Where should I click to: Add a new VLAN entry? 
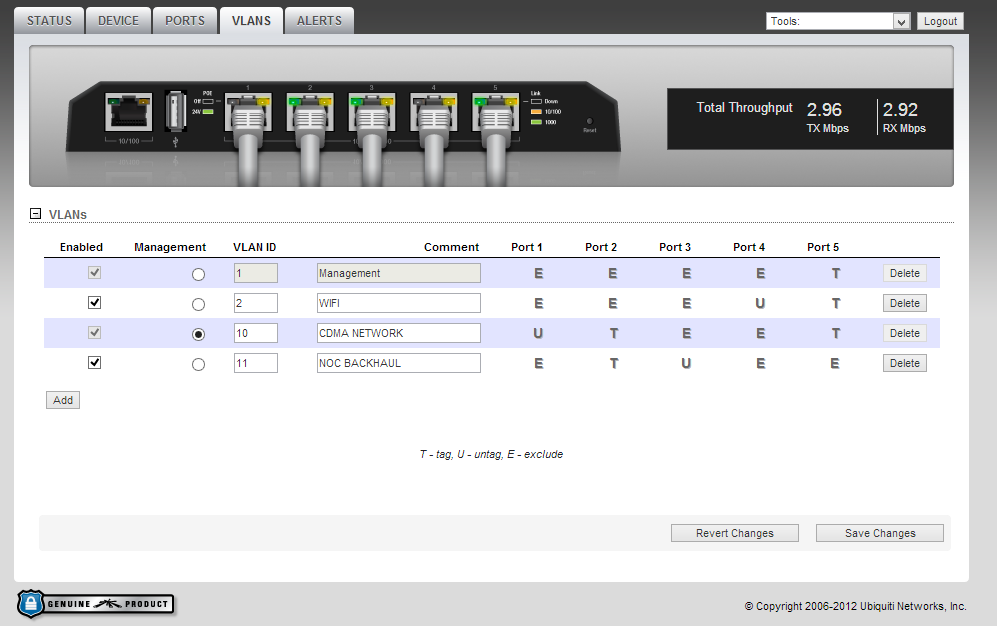pos(63,400)
